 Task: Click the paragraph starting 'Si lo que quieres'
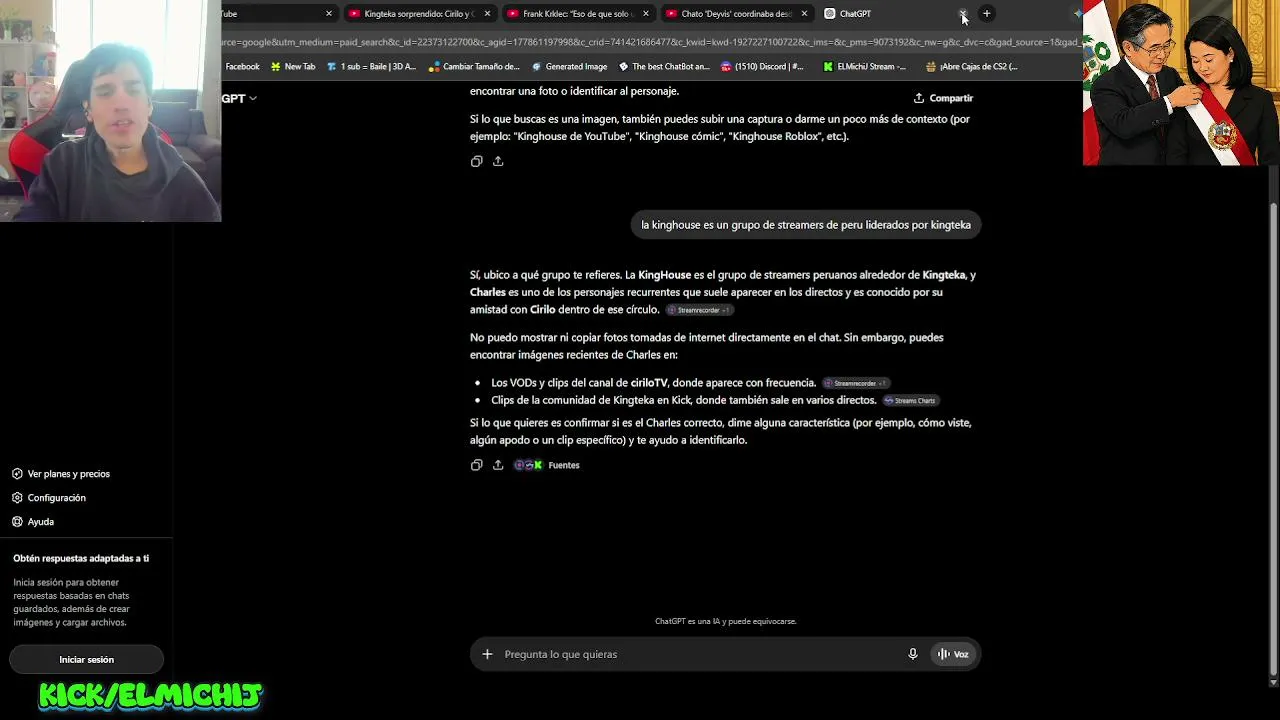click(721, 431)
